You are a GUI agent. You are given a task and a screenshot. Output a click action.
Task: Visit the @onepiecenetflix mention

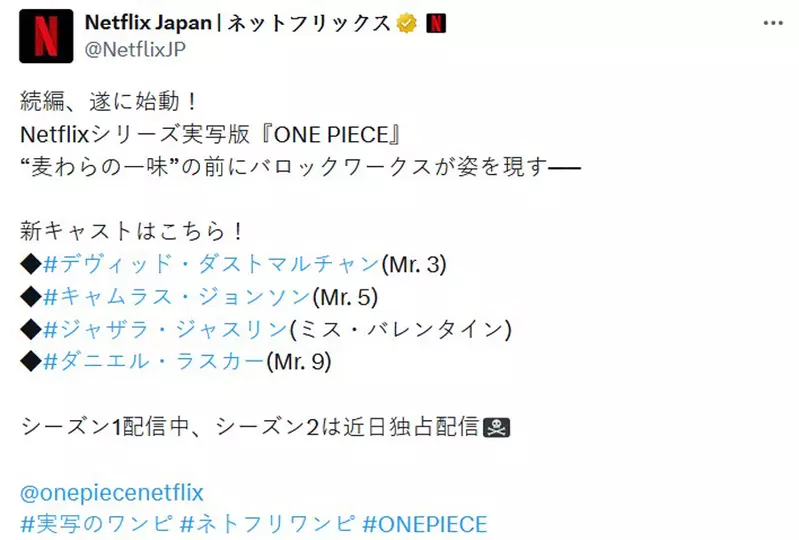click(x=112, y=492)
